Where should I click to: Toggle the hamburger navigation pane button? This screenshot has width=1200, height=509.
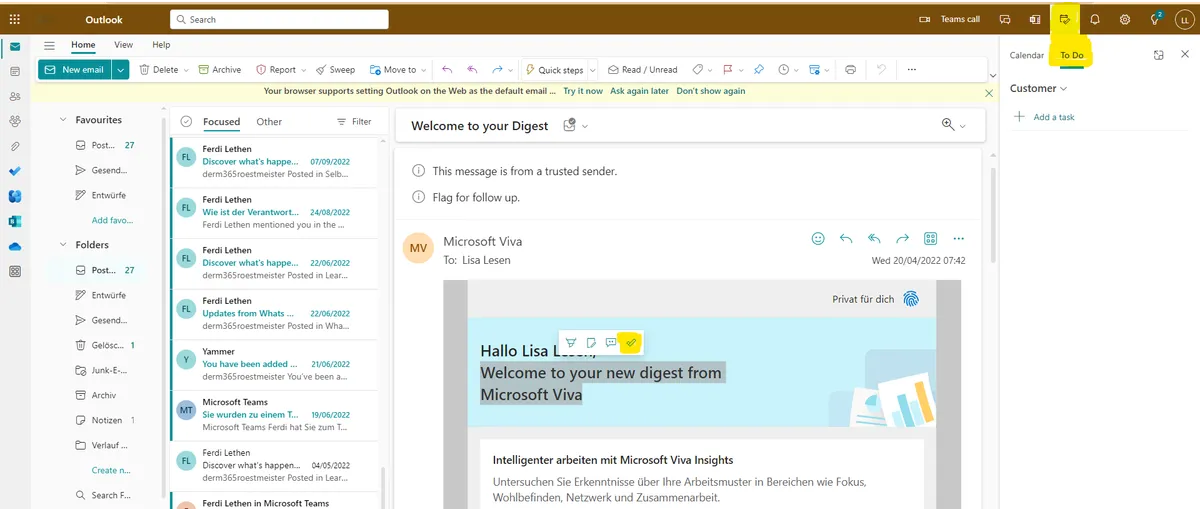pyautogui.click(x=49, y=45)
